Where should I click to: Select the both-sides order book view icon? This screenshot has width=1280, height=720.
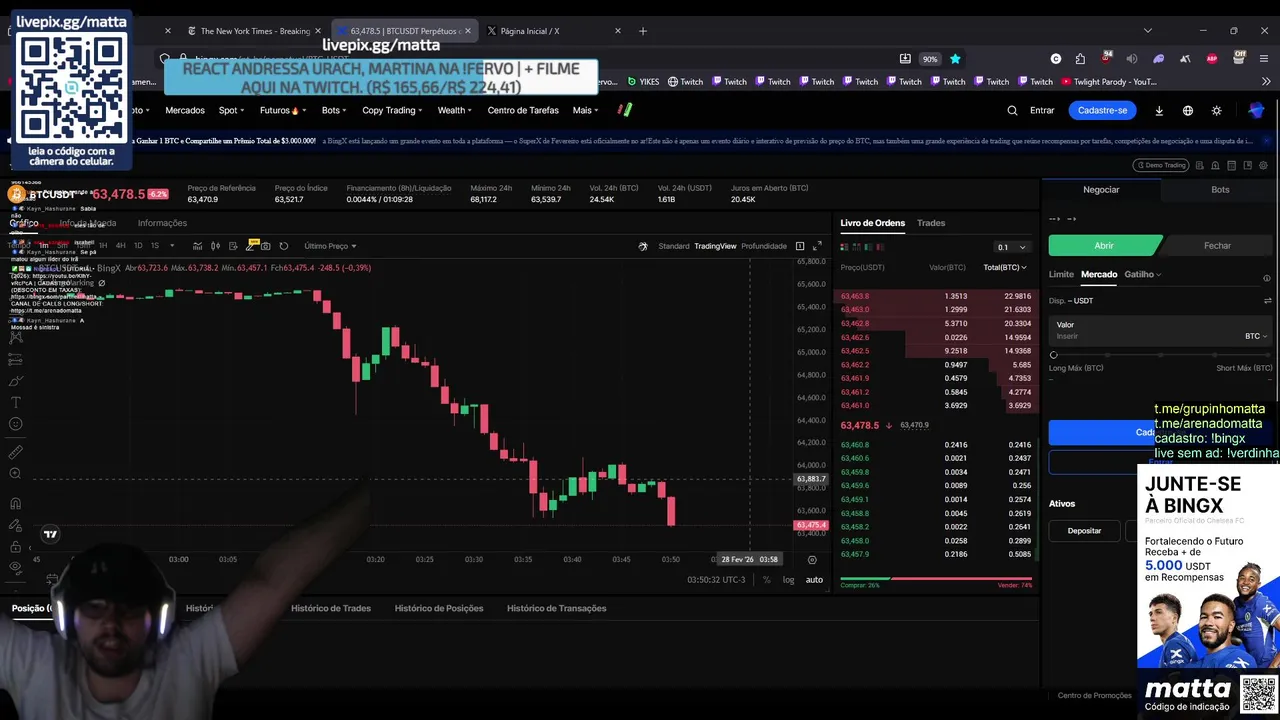[844, 247]
